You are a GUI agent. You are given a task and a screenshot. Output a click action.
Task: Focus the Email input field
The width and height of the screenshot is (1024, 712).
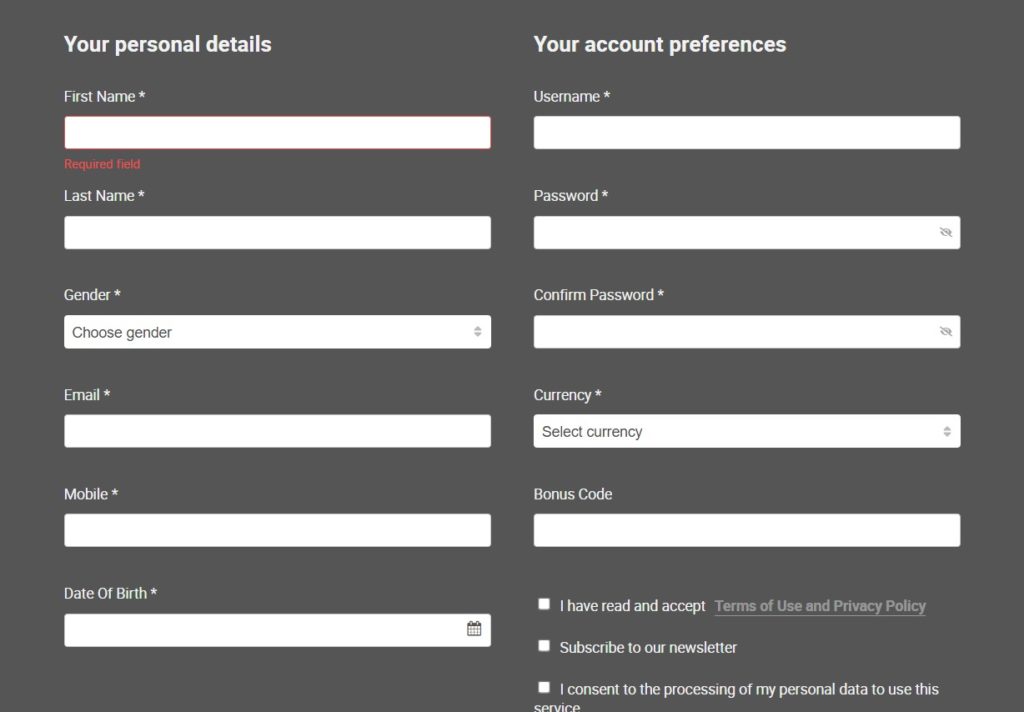(x=277, y=431)
